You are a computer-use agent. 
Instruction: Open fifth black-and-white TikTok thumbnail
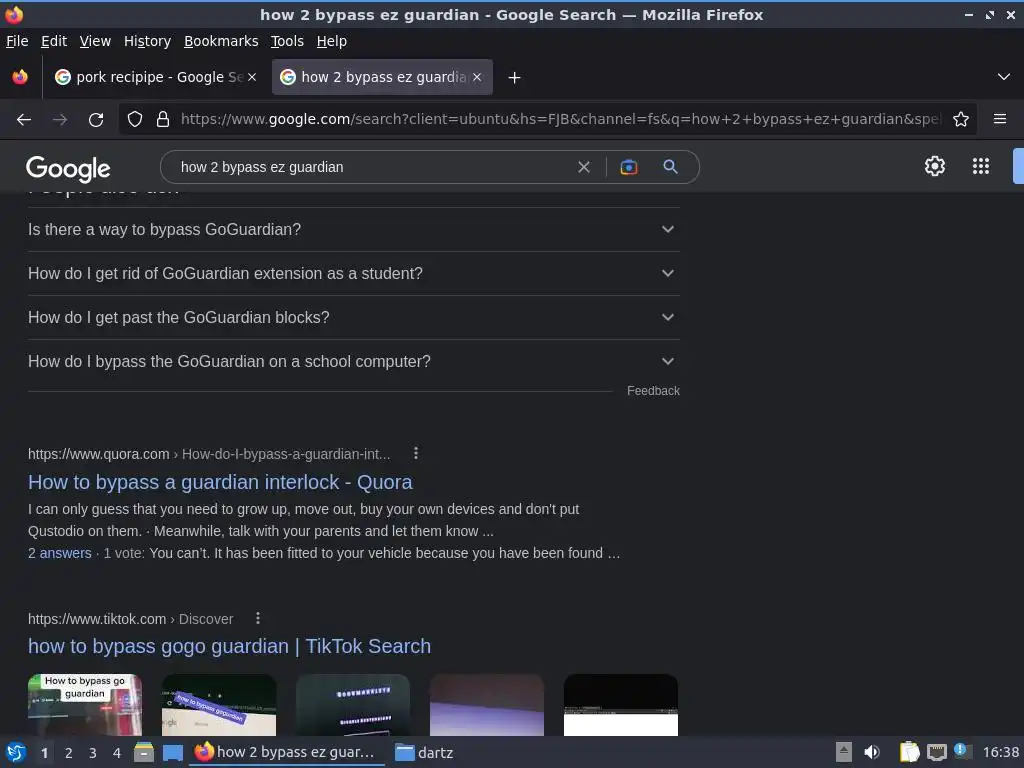coord(620,705)
